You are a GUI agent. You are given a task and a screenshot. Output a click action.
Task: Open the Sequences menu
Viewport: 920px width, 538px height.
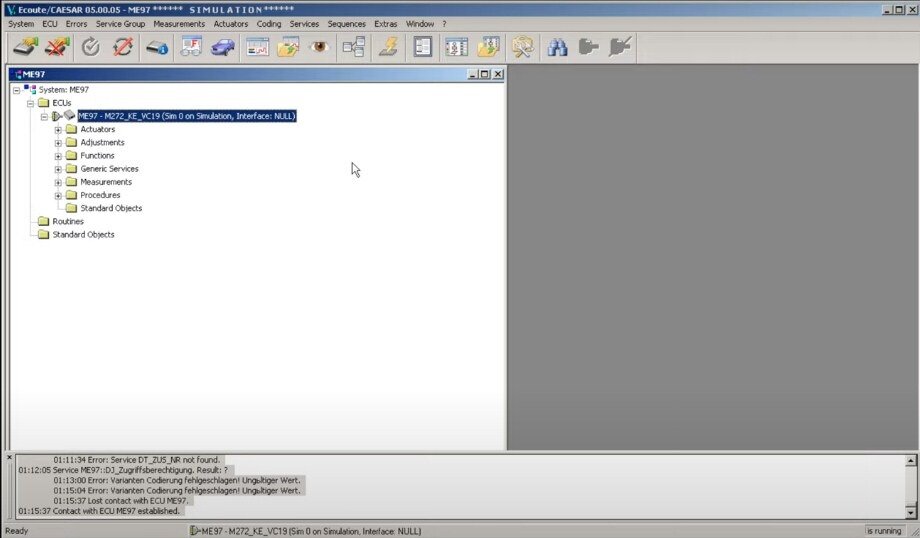[x=346, y=24]
